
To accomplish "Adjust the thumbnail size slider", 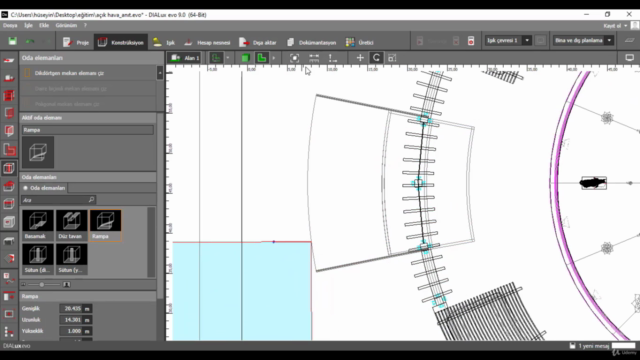I will [x=41, y=284].
